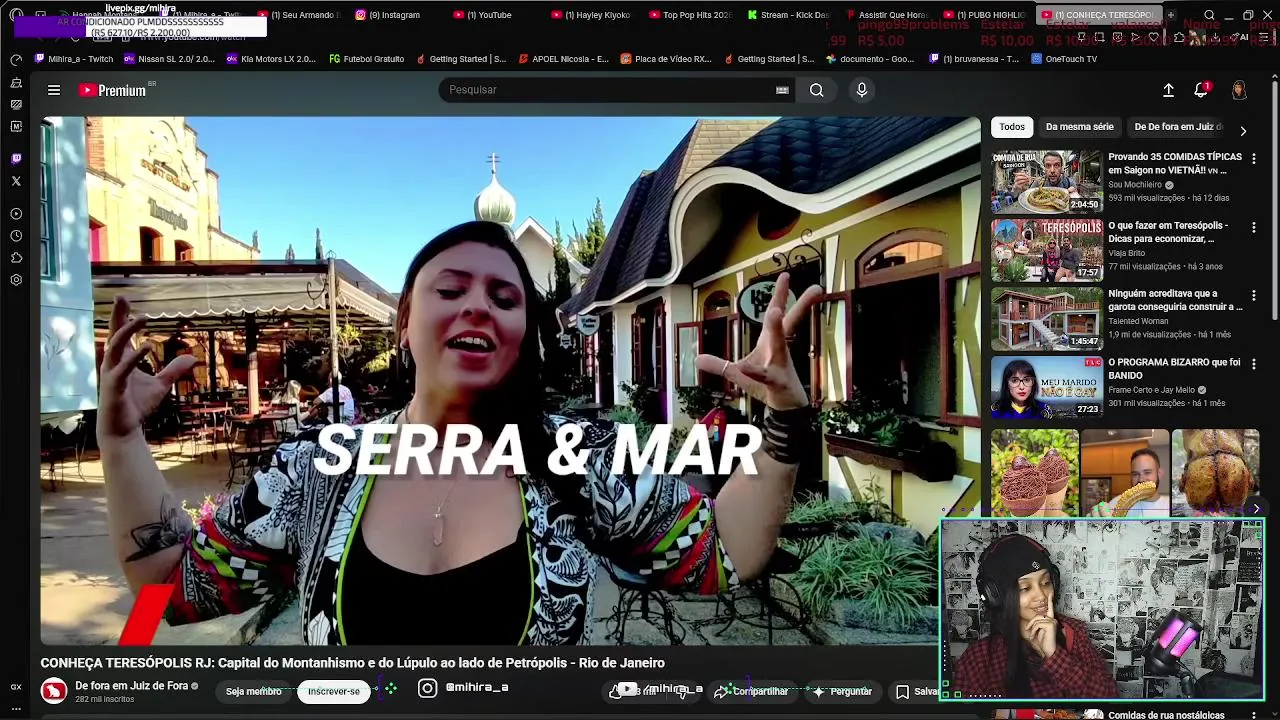This screenshot has height=720, width=1280.
Task: Click the search magnifier button
Action: point(817,90)
